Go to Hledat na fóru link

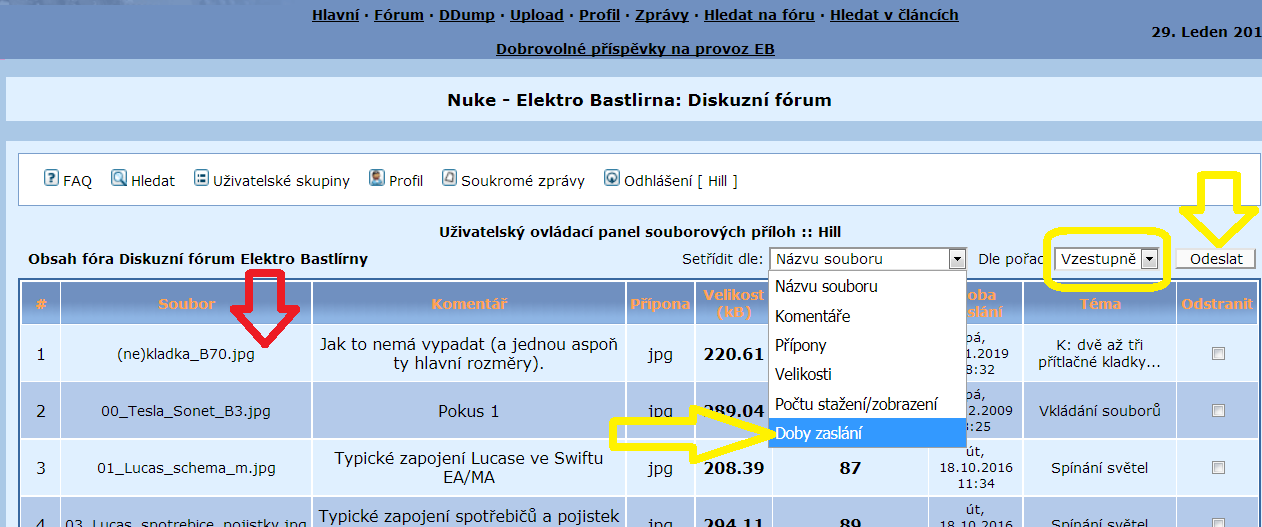pos(761,15)
